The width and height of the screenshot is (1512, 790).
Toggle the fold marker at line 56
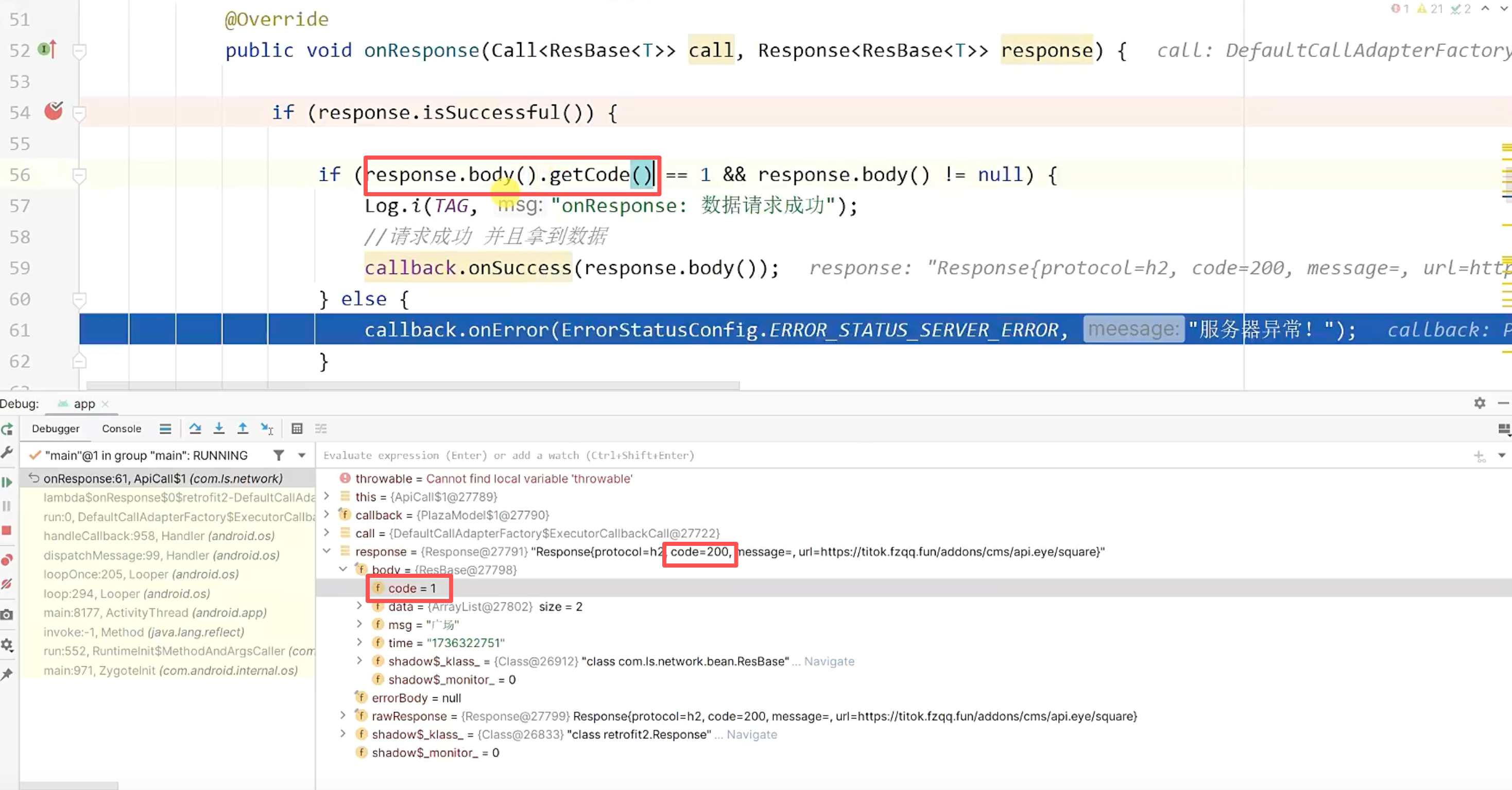[79, 174]
